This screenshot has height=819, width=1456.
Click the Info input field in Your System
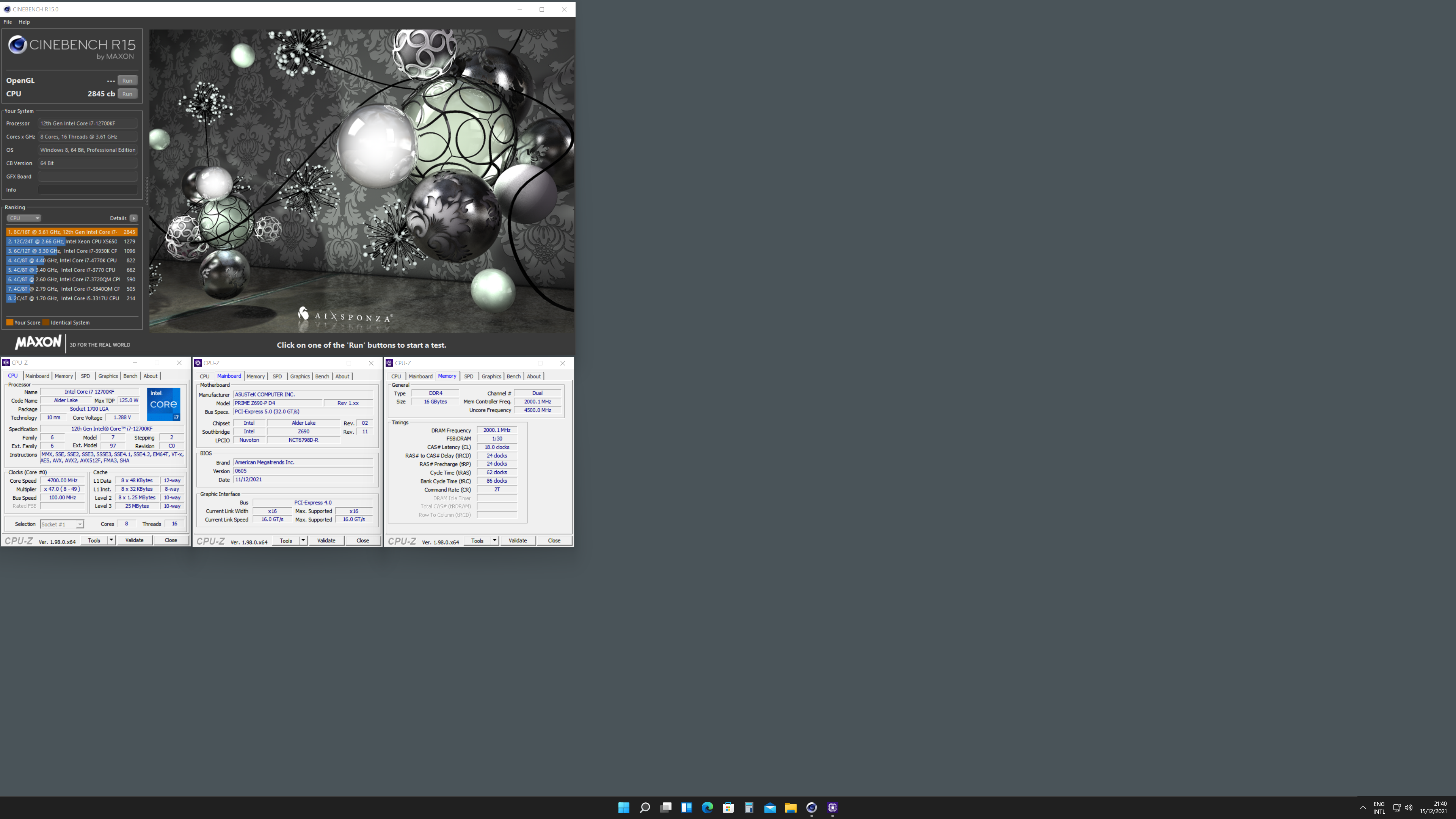click(x=88, y=190)
